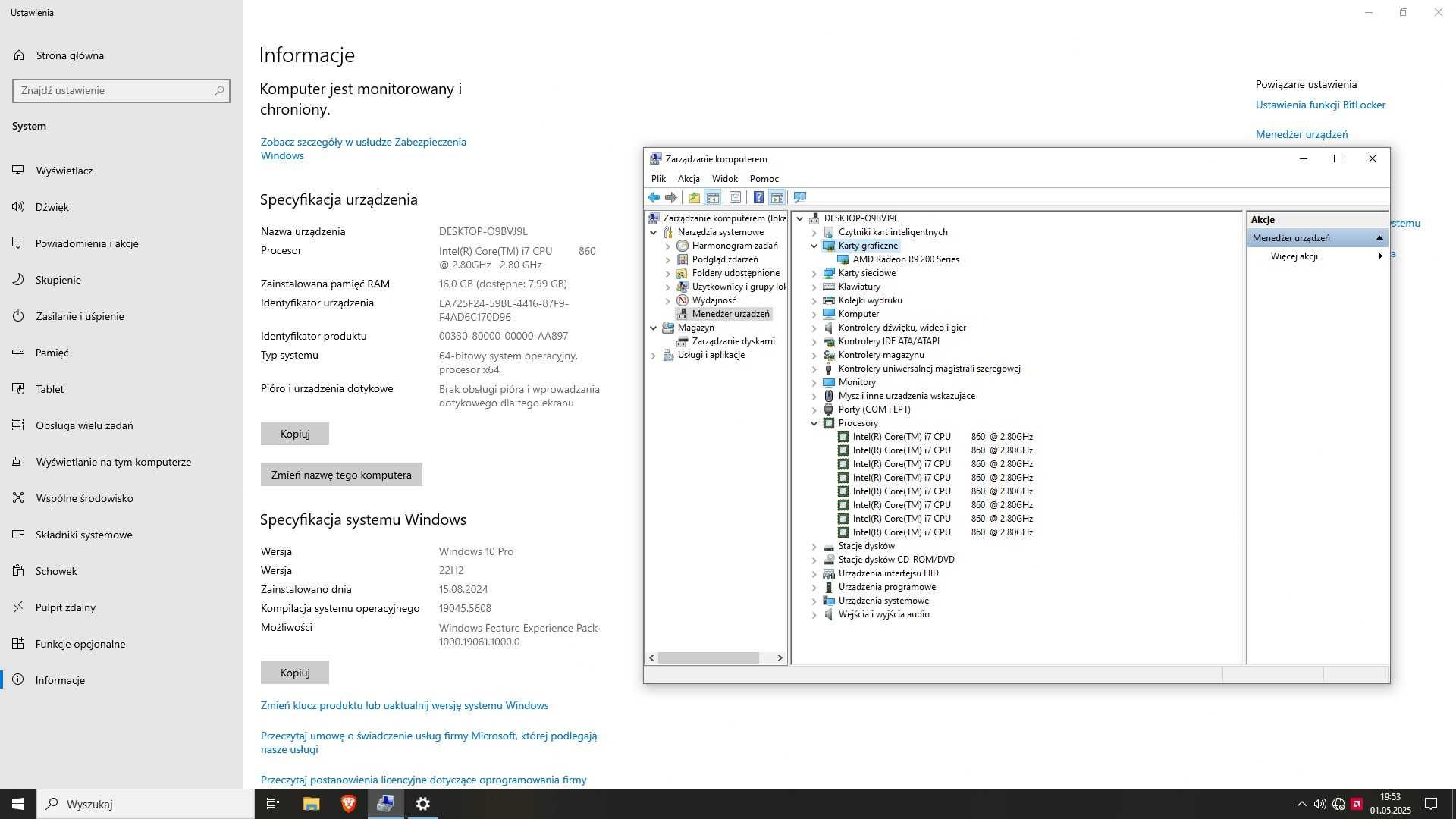
Task: Collapse the Magazyn node in console tree
Action: [653, 328]
